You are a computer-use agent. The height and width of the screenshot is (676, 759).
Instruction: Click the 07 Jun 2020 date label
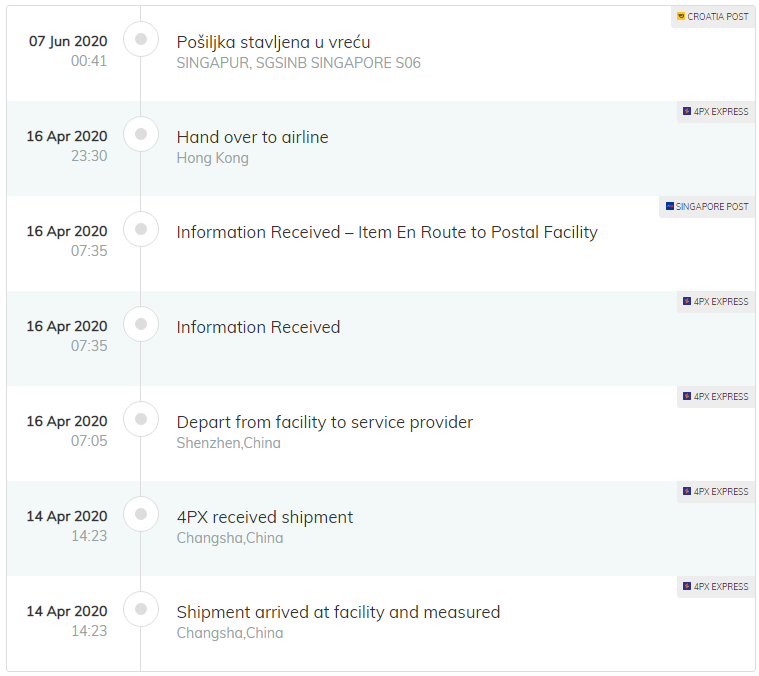pos(67,41)
